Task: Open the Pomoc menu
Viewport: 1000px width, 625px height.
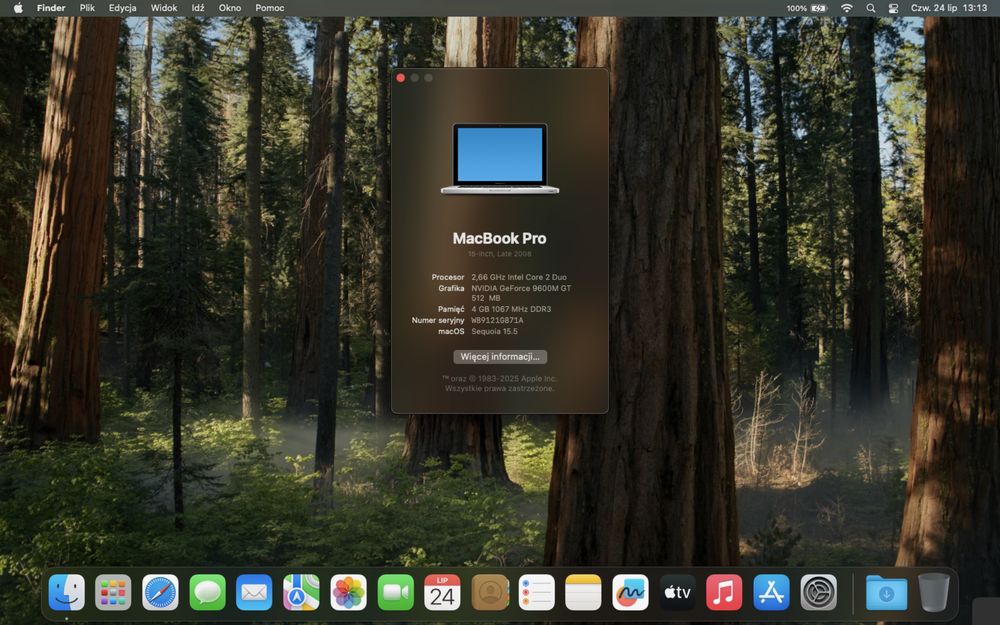Action: [270, 8]
